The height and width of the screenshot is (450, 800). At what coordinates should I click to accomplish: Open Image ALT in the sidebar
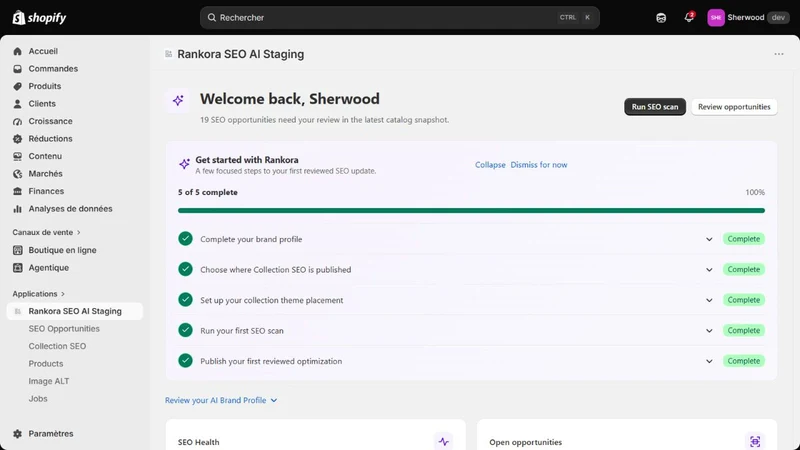[48, 381]
